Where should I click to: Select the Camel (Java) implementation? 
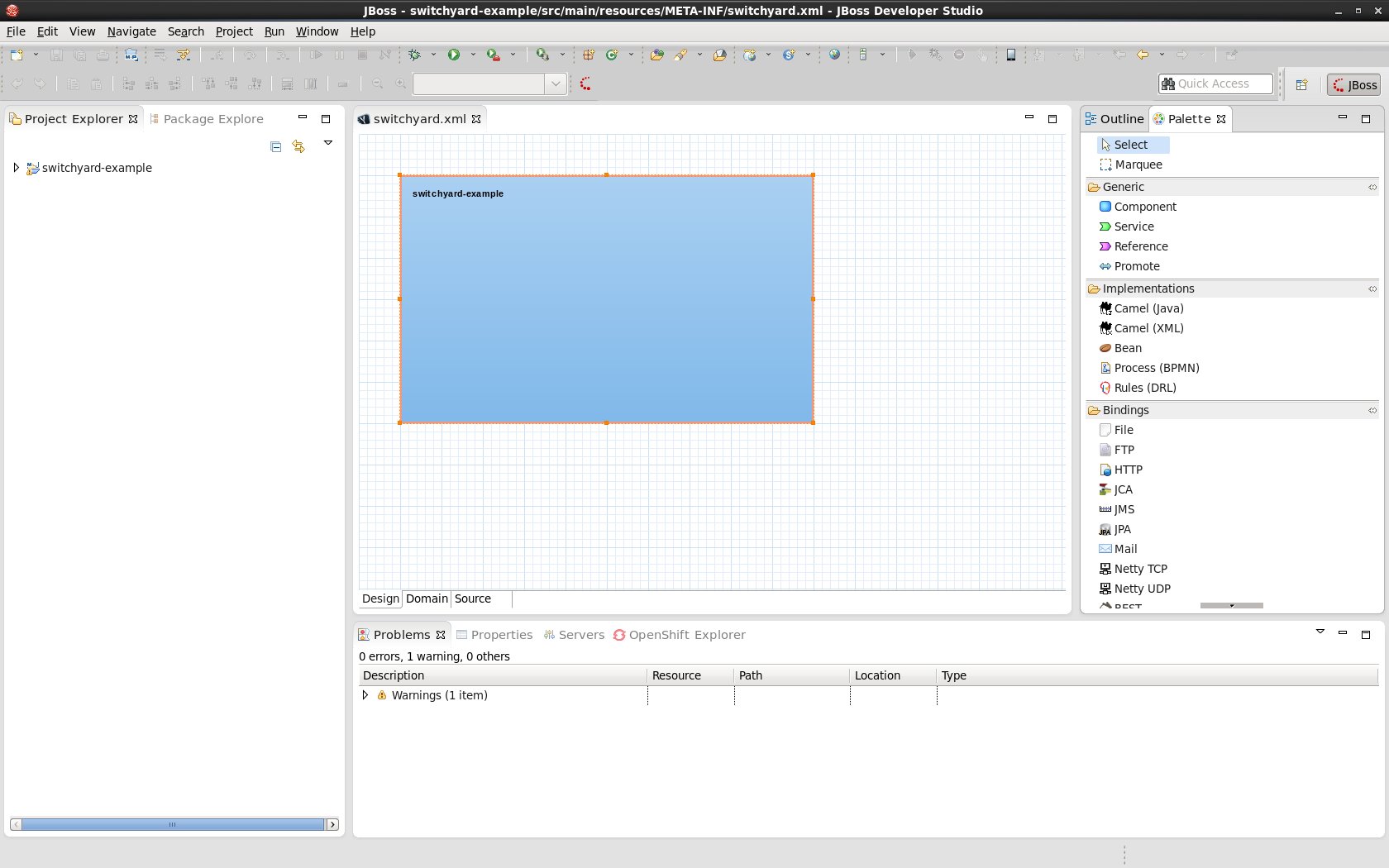tap(1141, 308)
